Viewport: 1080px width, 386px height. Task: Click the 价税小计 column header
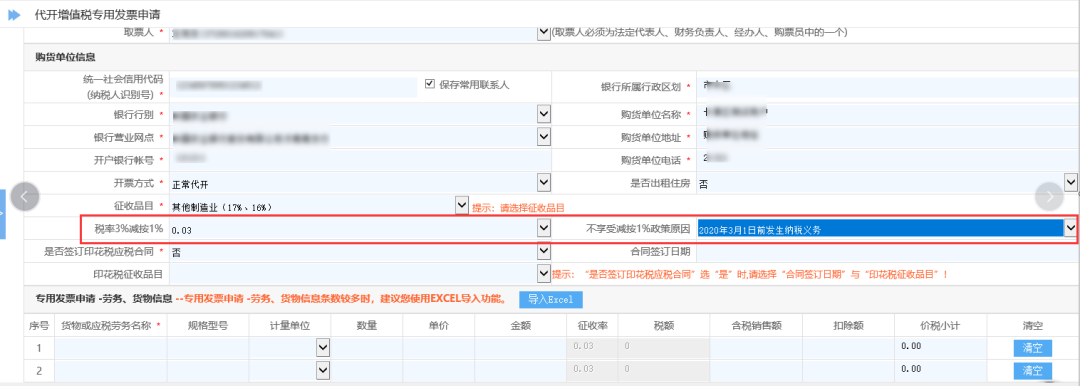point(940,325)
